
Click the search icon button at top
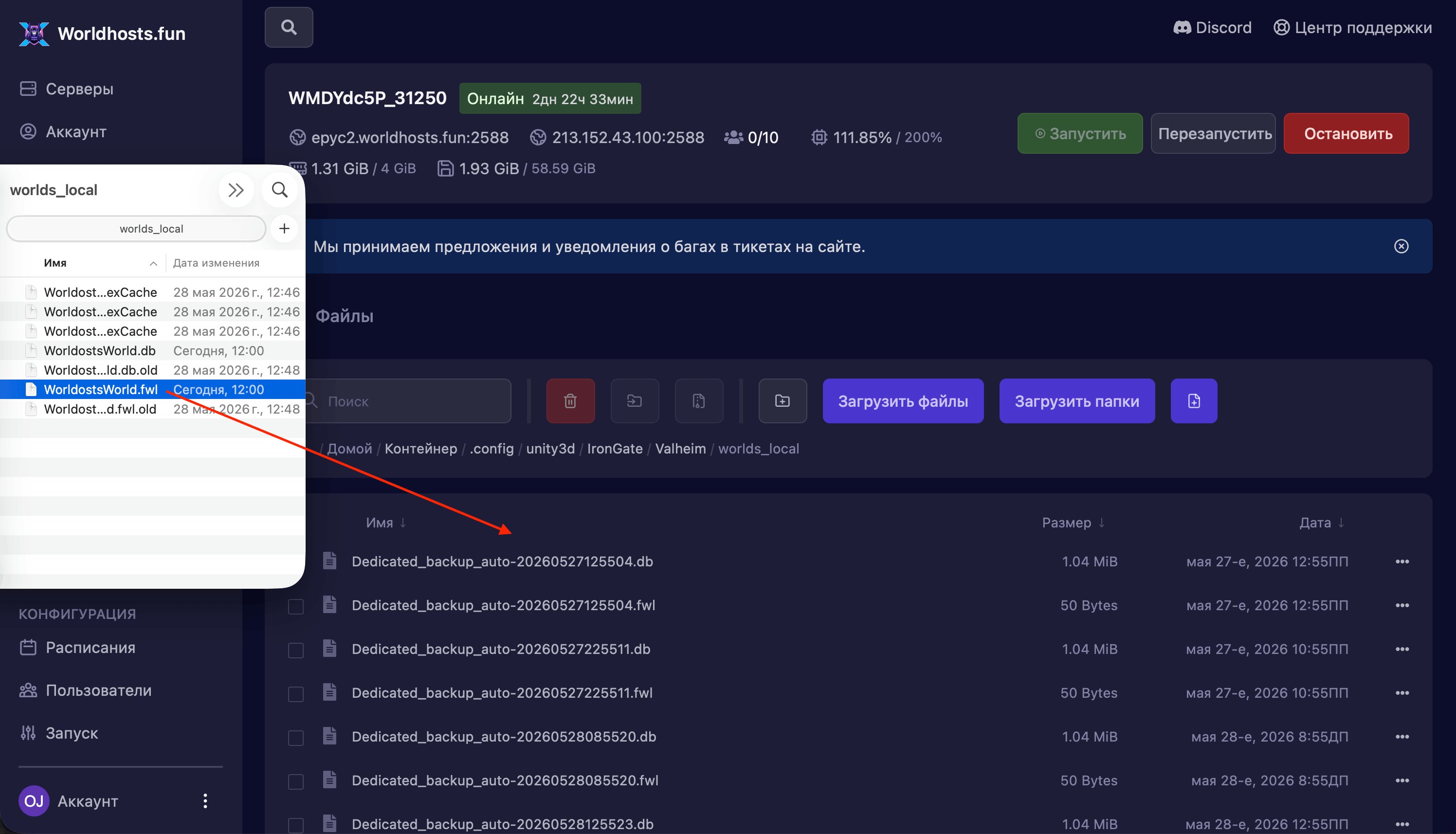tap(289, 28)
